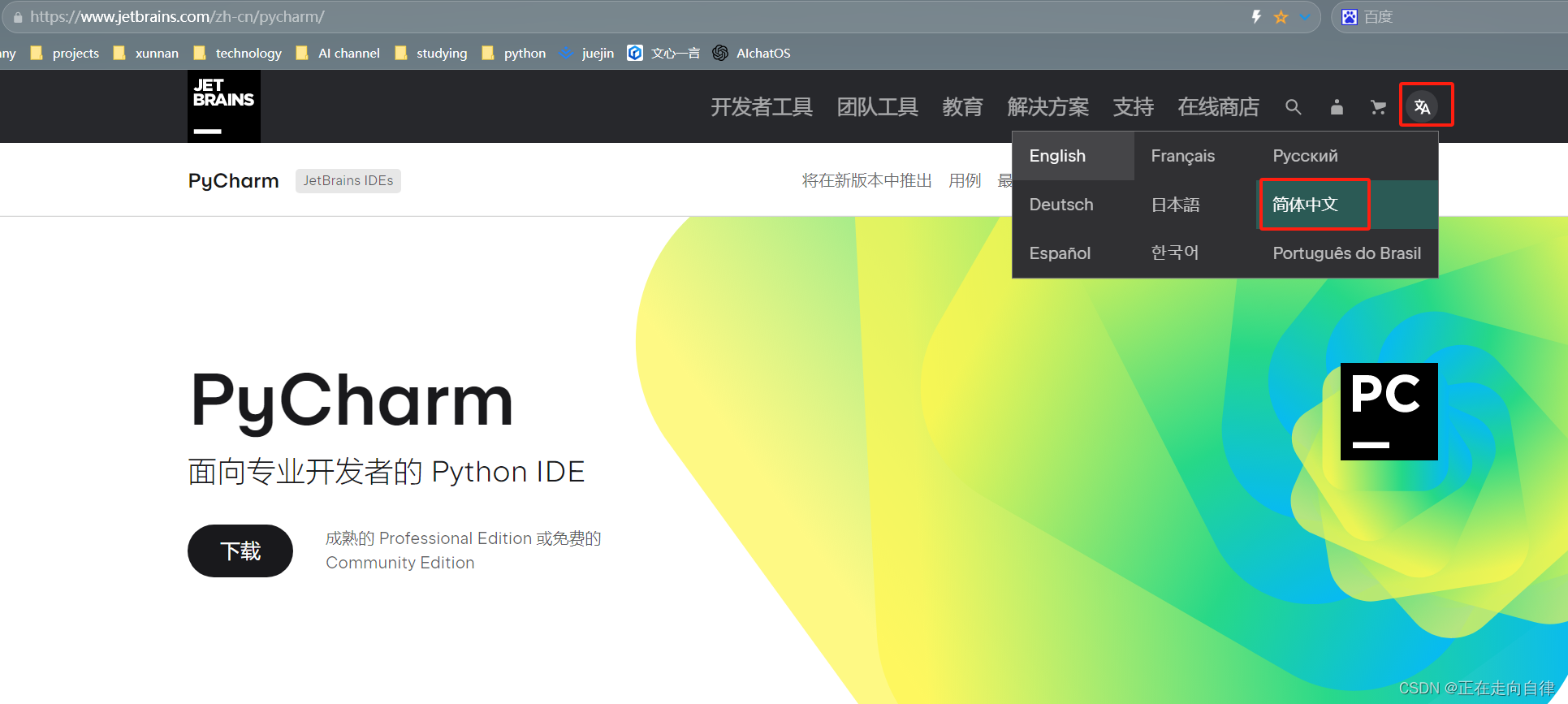This screenshot has width=1568, height=704.
Task: Click the JetBrains logo
Action: pos(223,106)
